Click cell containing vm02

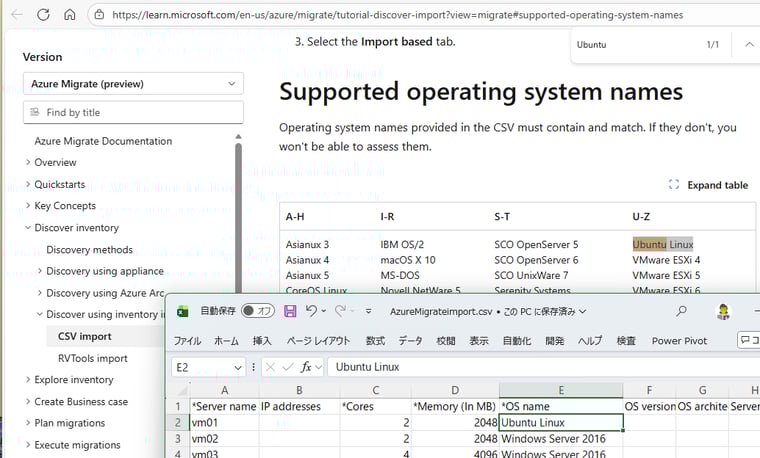point(224,439)
